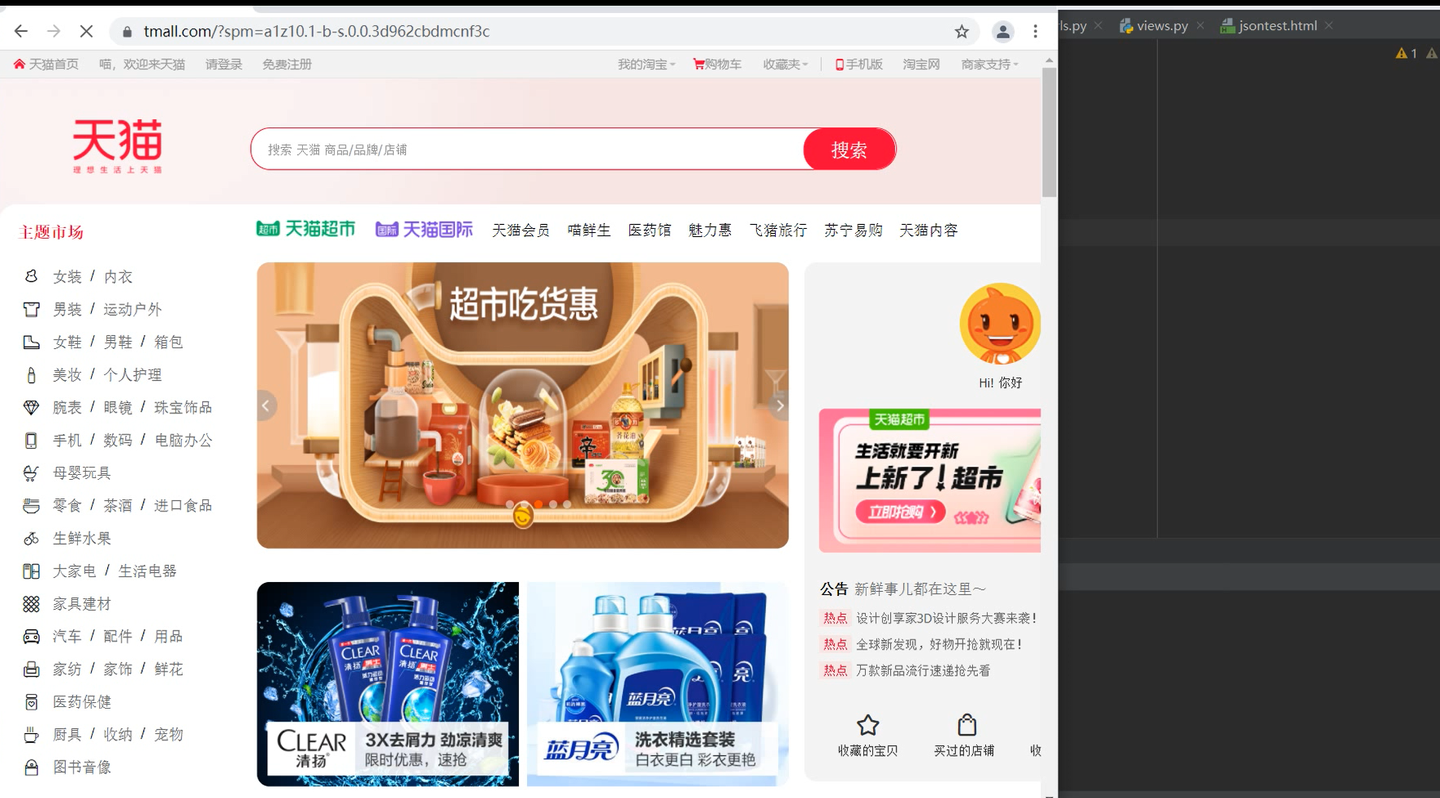Bookmark this page with the star icon
1440x798 pixels.
coord(962,31)
